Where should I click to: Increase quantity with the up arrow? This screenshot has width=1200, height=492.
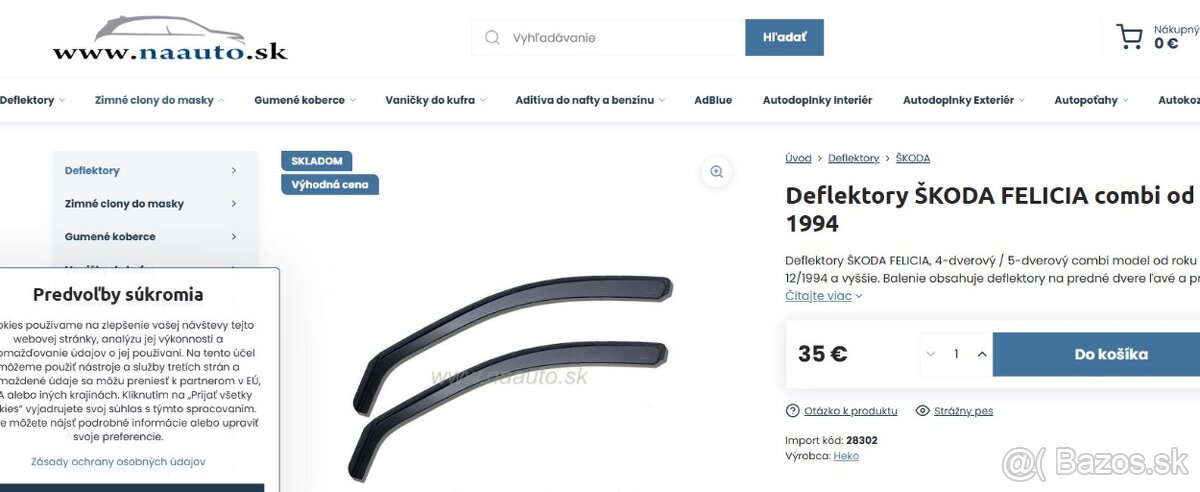click(982, 354)
